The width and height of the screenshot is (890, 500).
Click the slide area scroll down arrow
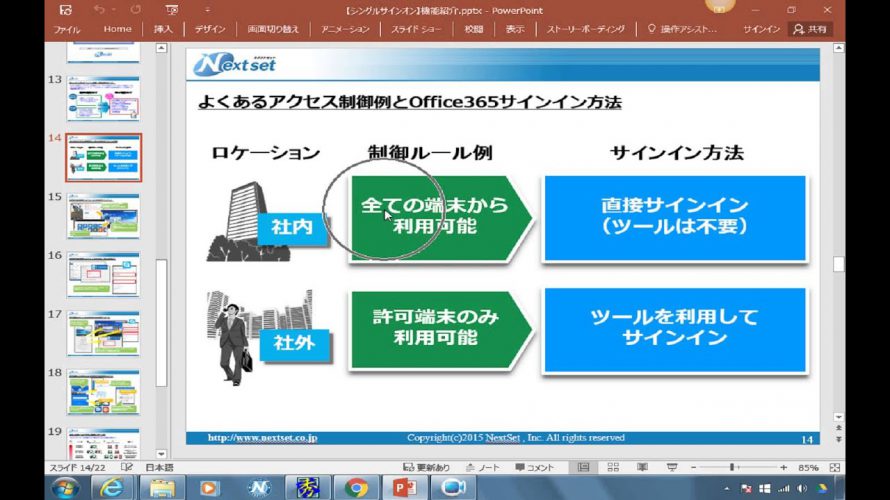click(x=838, y=417)
